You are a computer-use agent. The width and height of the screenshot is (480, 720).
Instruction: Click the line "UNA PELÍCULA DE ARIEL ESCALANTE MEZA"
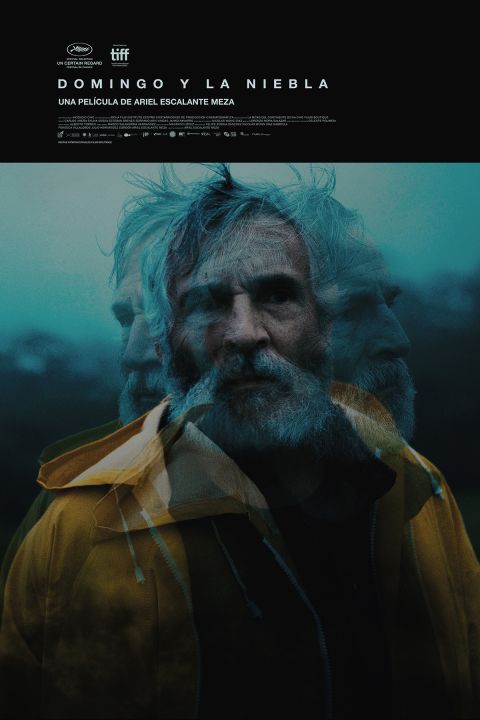point(147,102)
